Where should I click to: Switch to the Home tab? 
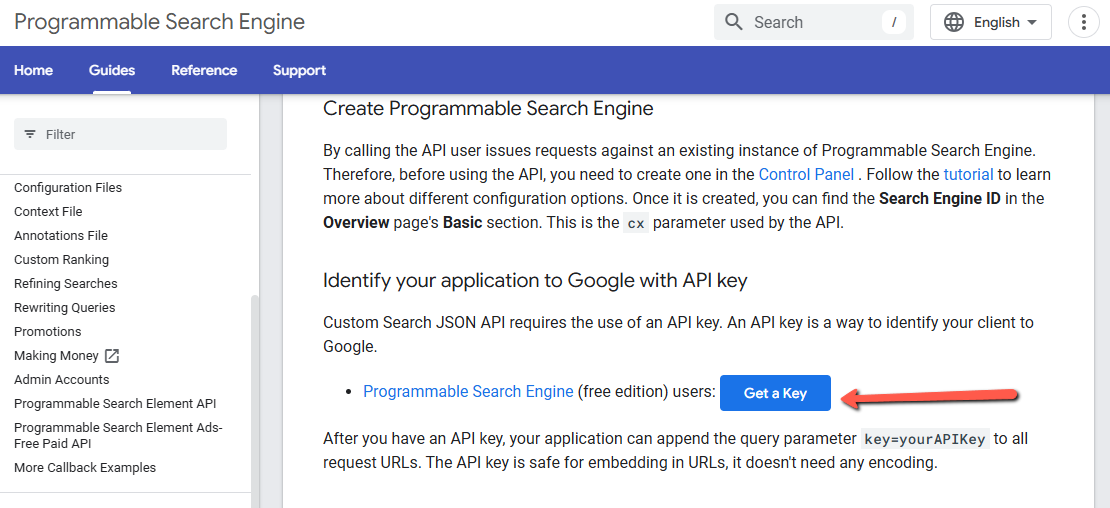click(x=33, y=70)
